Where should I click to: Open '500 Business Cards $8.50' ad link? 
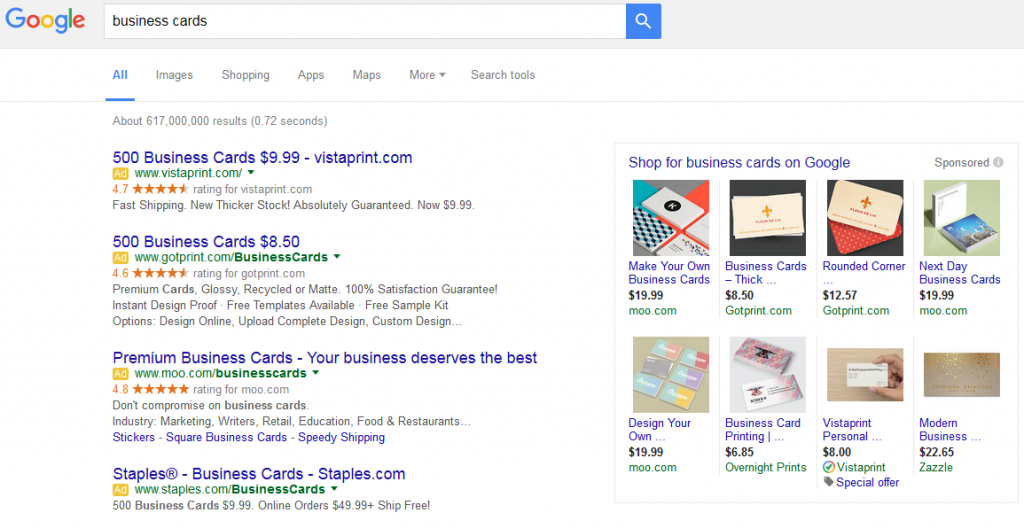click(x=206, y=242)
